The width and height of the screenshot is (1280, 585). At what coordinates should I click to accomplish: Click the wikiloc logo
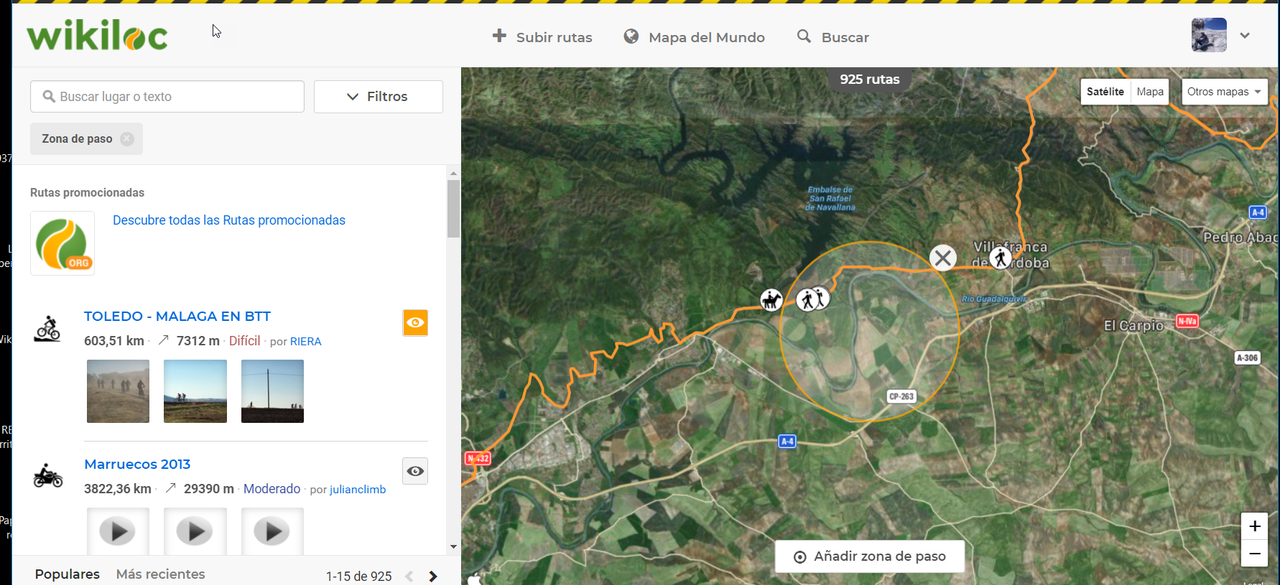click(x=97, y=35)
